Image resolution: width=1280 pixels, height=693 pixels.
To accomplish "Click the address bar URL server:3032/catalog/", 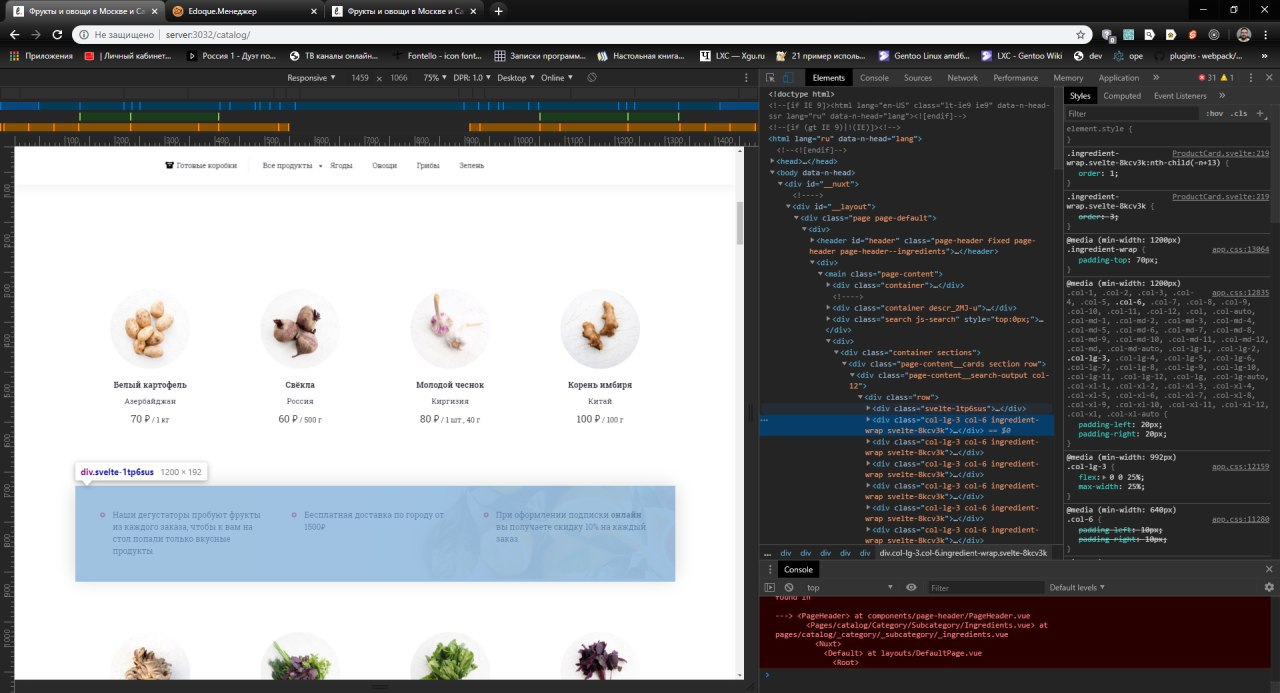I will (208, 34).
